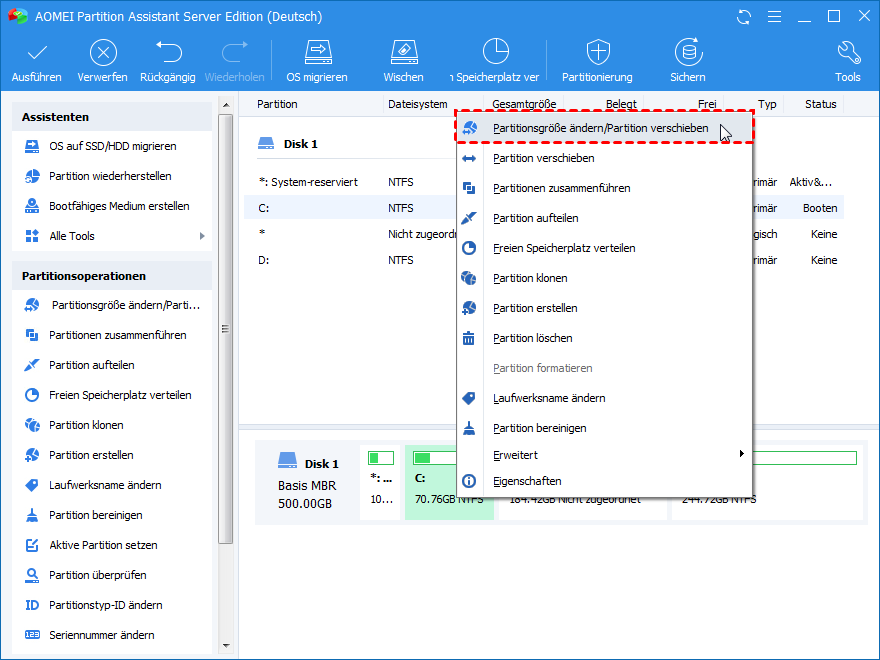Choose Partition klonen from context menu
This screenshot has width=880, height=660.
click(604, 278)
